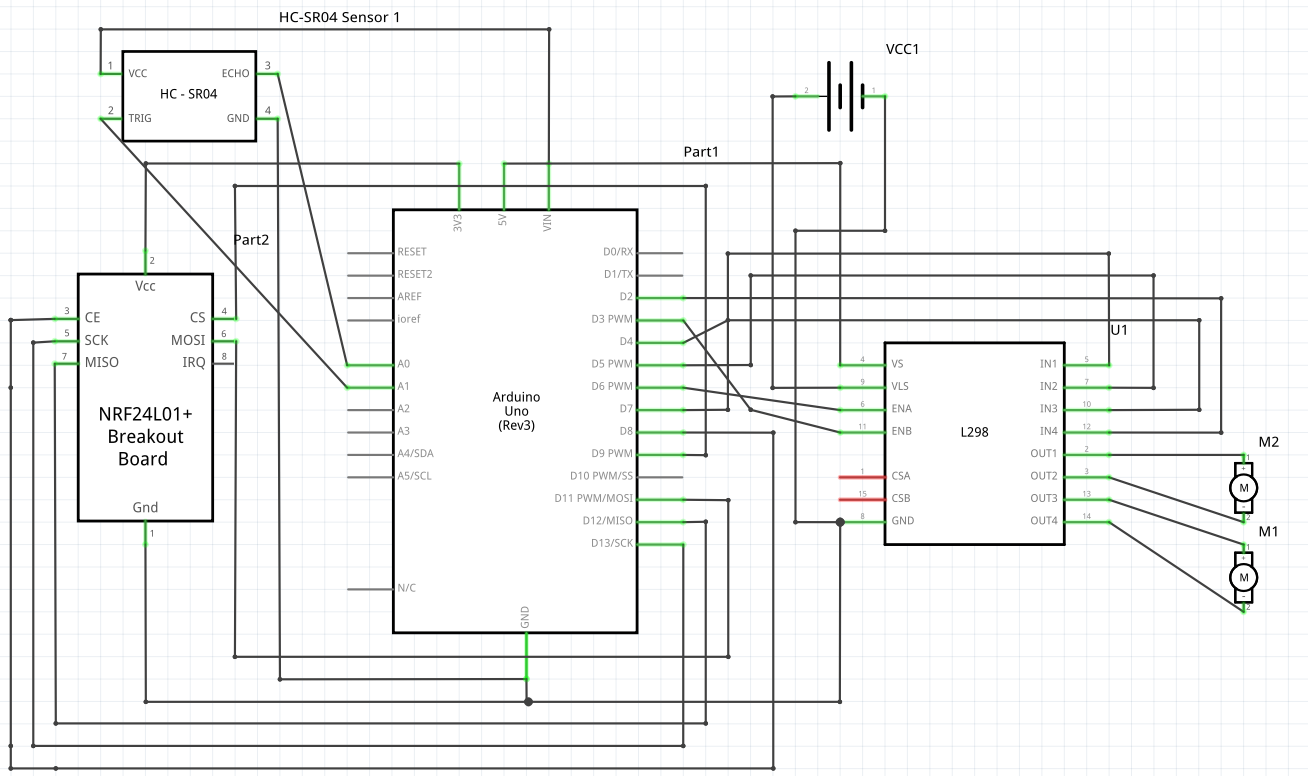Select the HC - SR04 component name

(189, 94)
